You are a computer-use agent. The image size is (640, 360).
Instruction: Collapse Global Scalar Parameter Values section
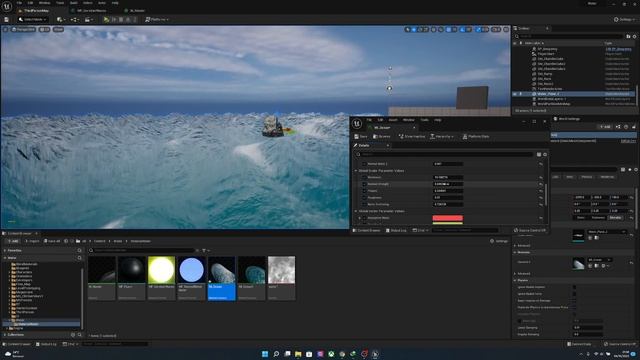pos(356,171)
